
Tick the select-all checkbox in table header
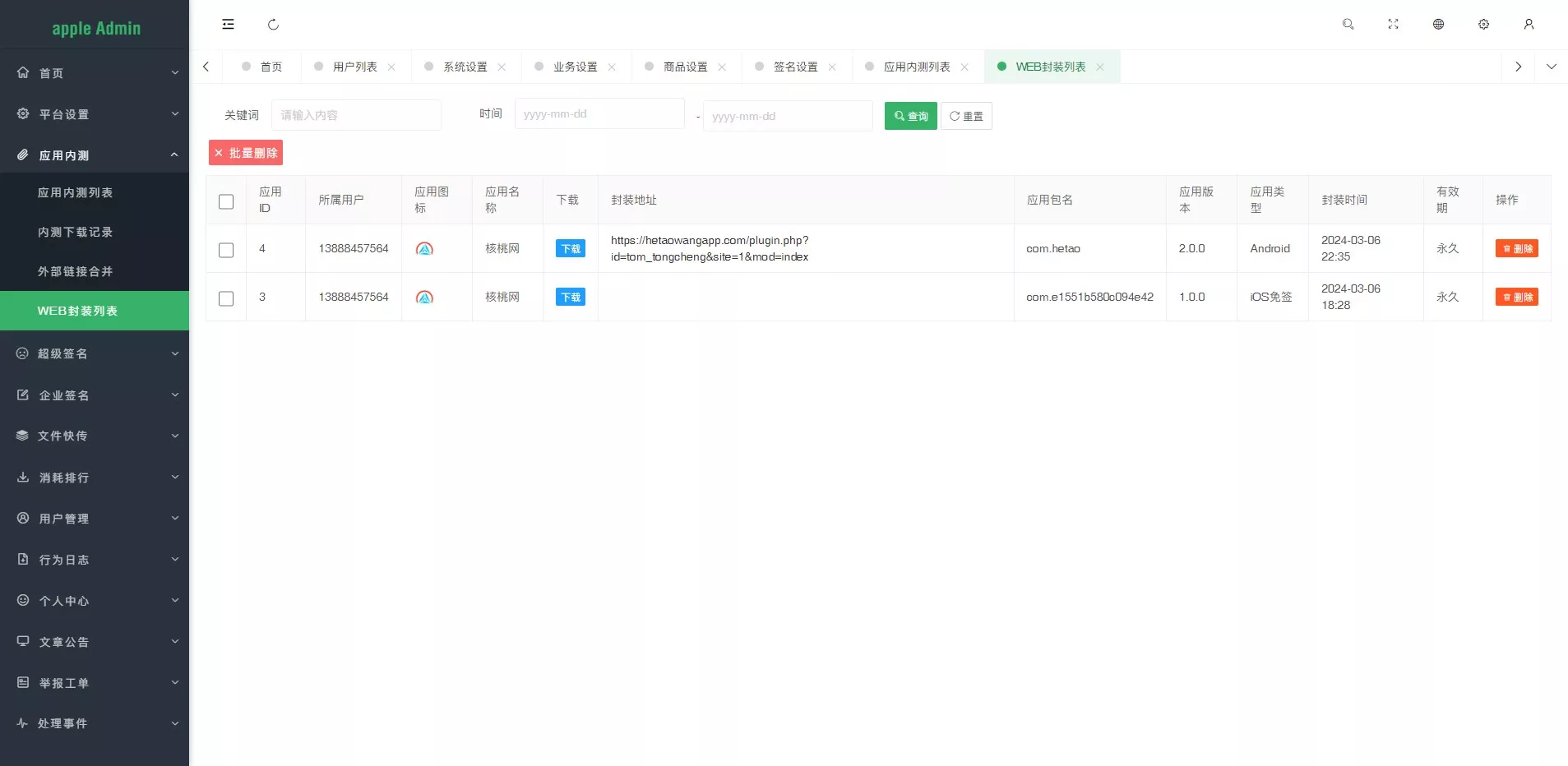(226, 201)
